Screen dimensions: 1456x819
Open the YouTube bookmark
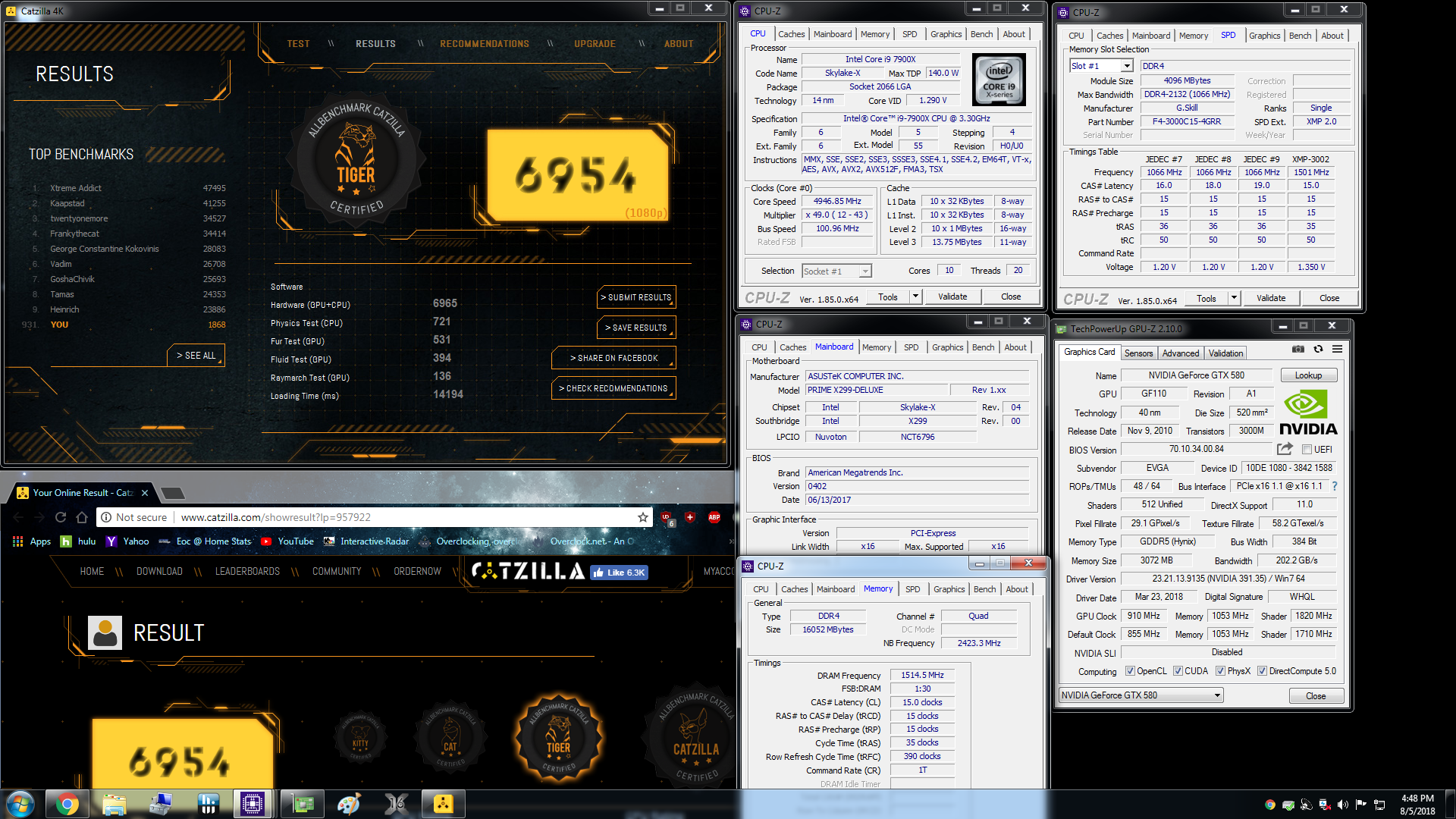click(287, 541)
